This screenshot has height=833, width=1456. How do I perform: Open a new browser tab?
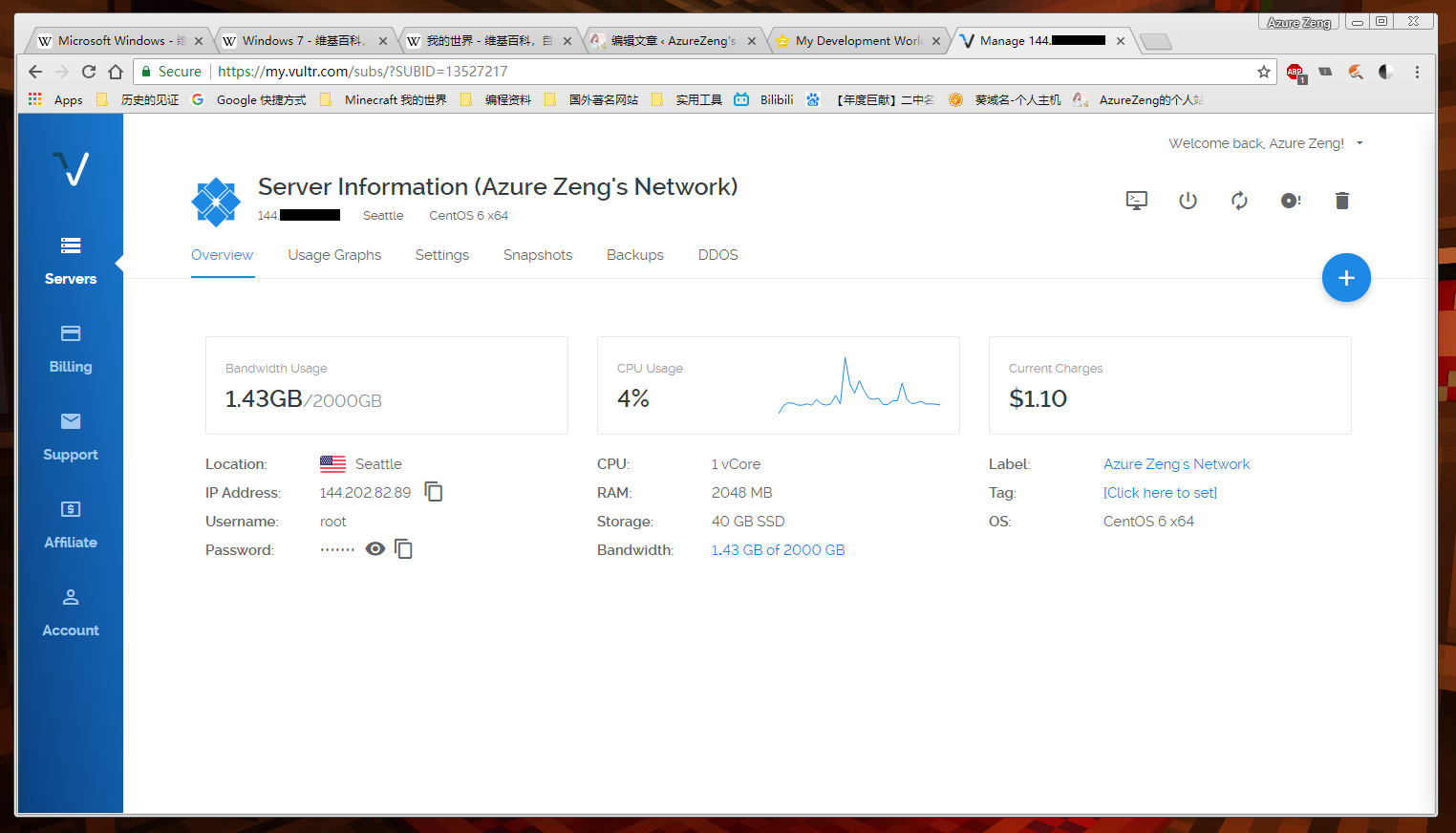(1155, 41)
